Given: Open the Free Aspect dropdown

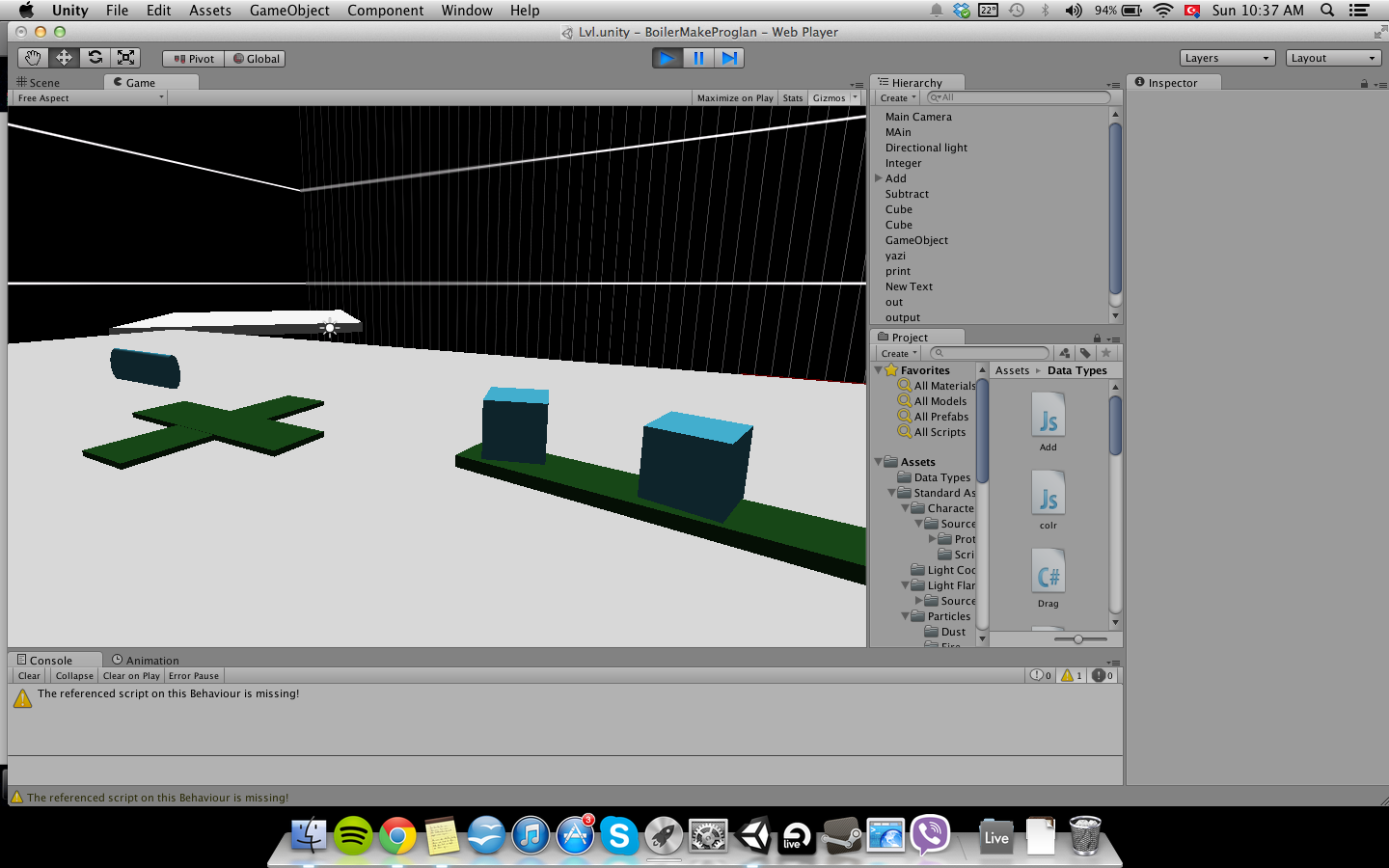Looking at the screenshot, I should 91,98.
